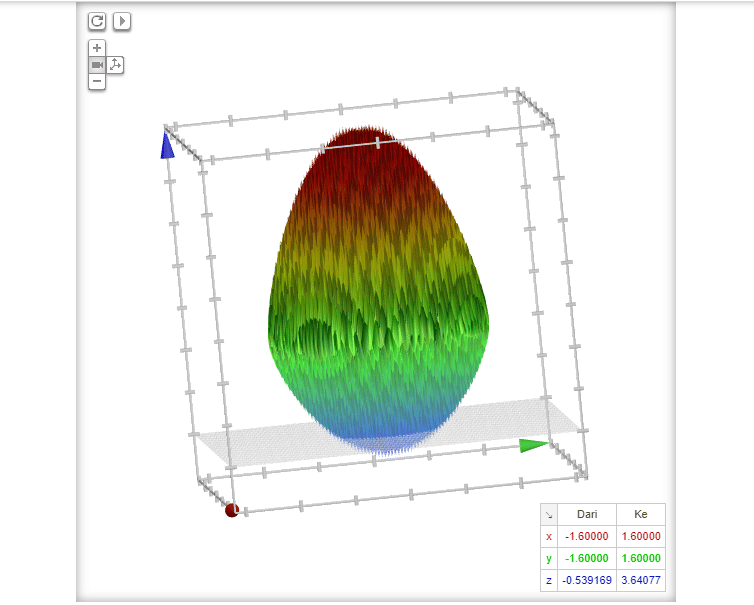Edit the z 'Dari' value -0.539169

point(587,580)
